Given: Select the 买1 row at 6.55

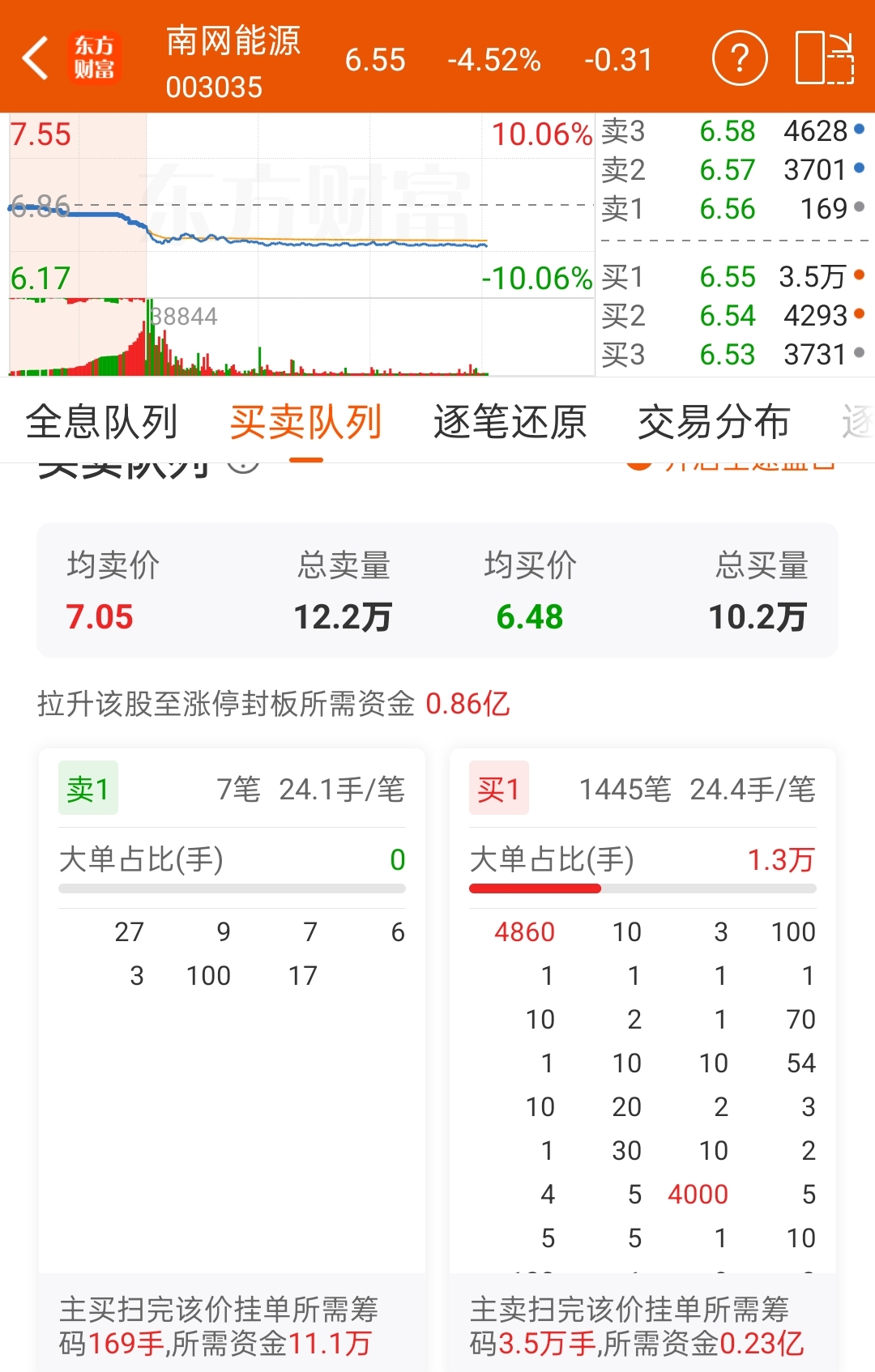Looking at the screenshot, I should (x=735, y=277).
